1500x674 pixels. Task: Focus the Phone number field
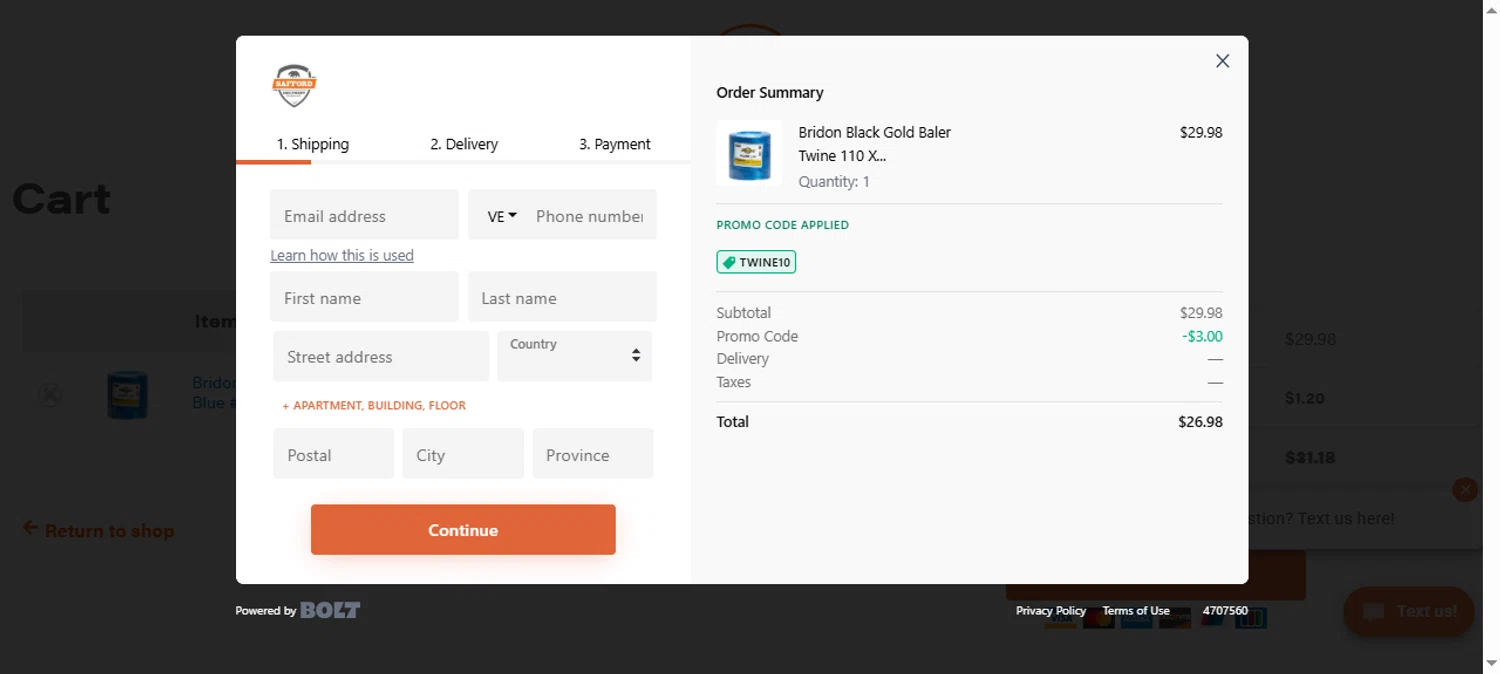(x=589, y=216)
